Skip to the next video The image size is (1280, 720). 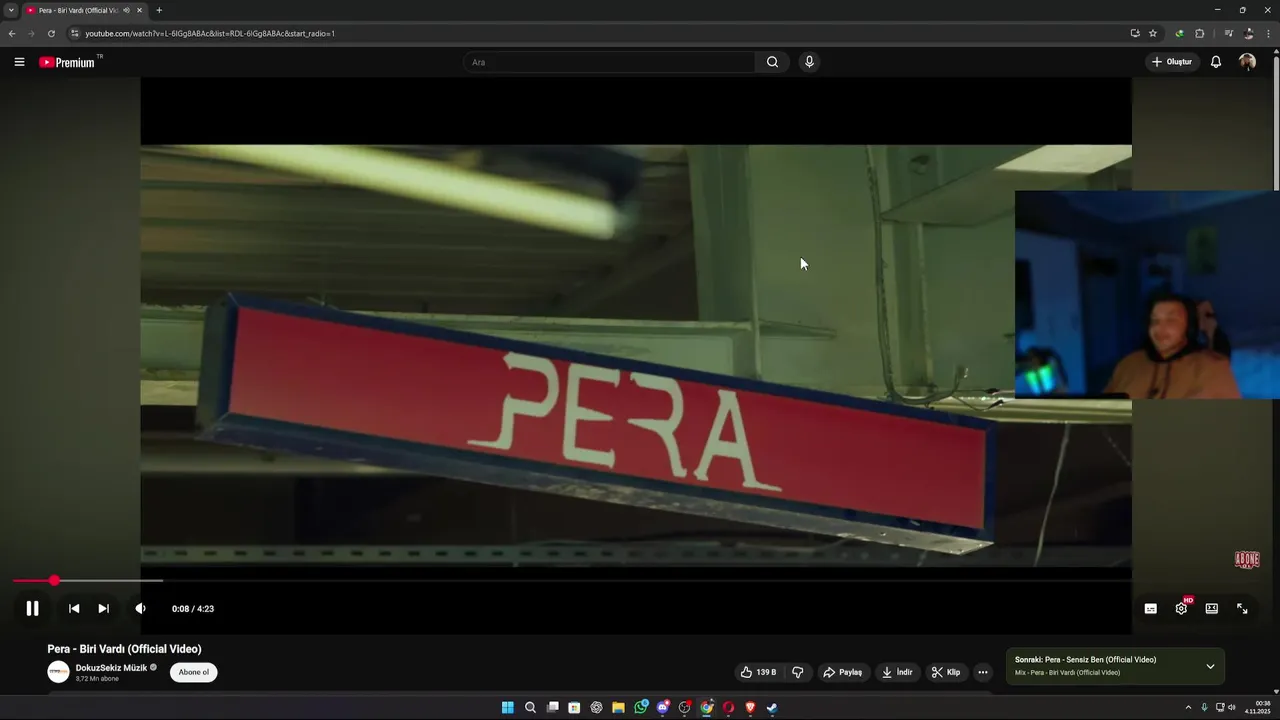[x=103, y=608]
